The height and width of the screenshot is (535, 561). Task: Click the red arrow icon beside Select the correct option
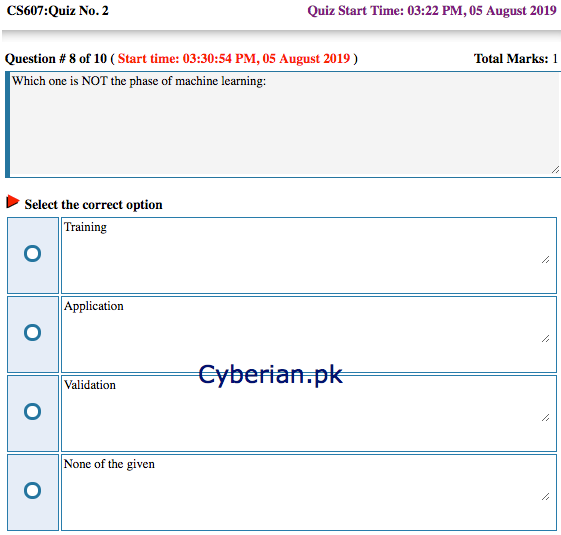13,202
